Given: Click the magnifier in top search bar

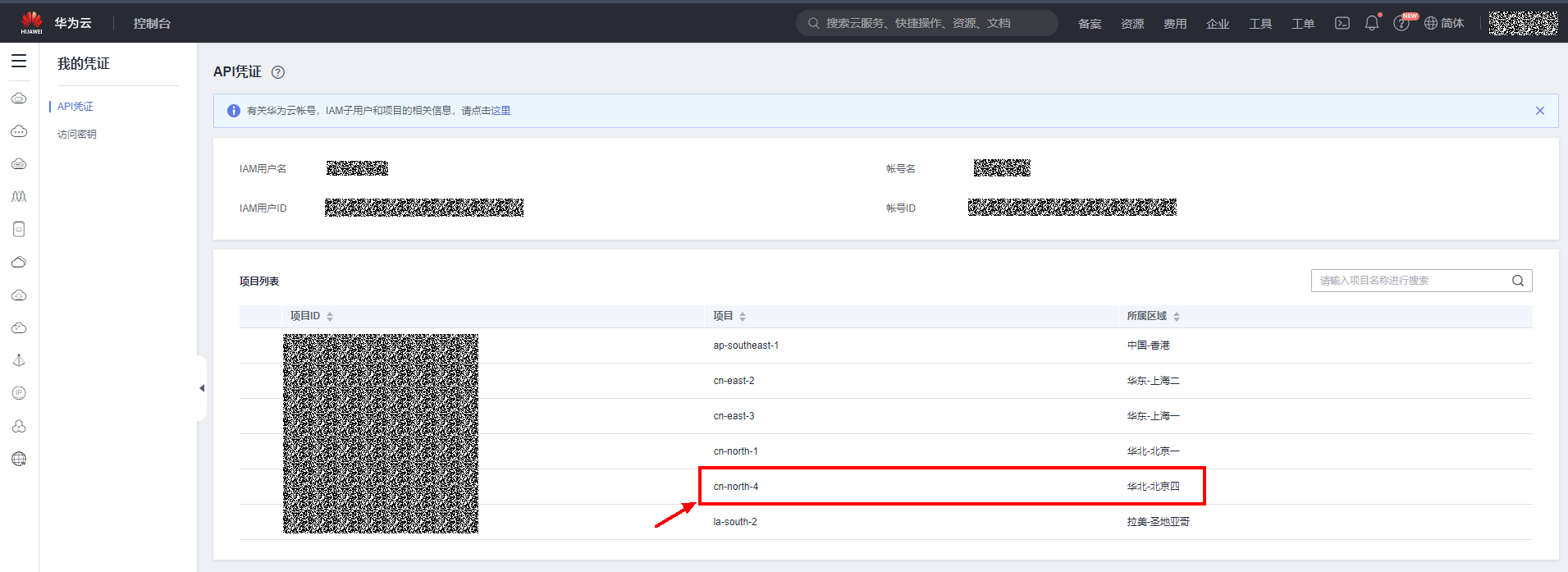Looking at the screenshot, I should (x=814, y=23).
